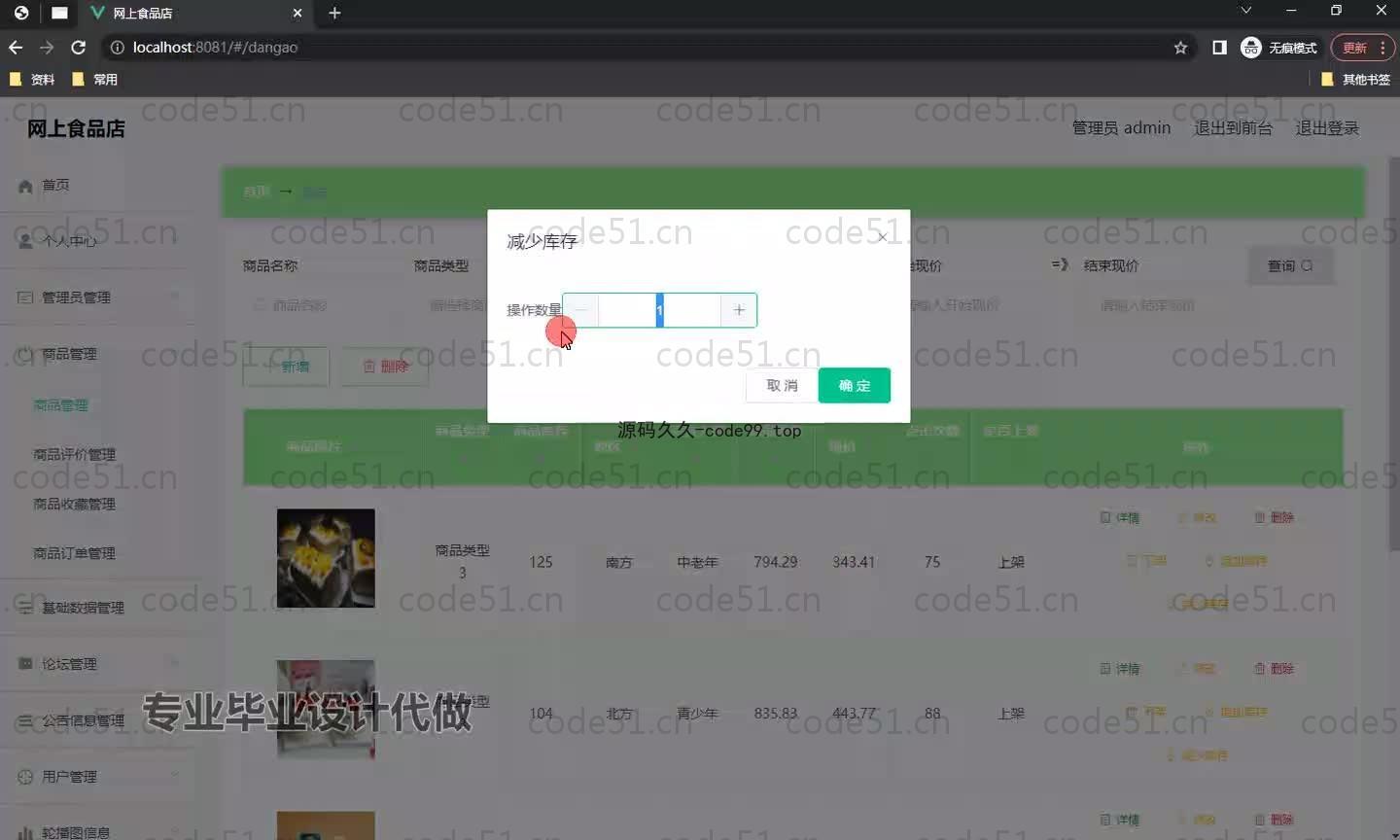The image size is (1400, 840).
Task: Click the quantity input field in dialog
Action: [659, 310]
